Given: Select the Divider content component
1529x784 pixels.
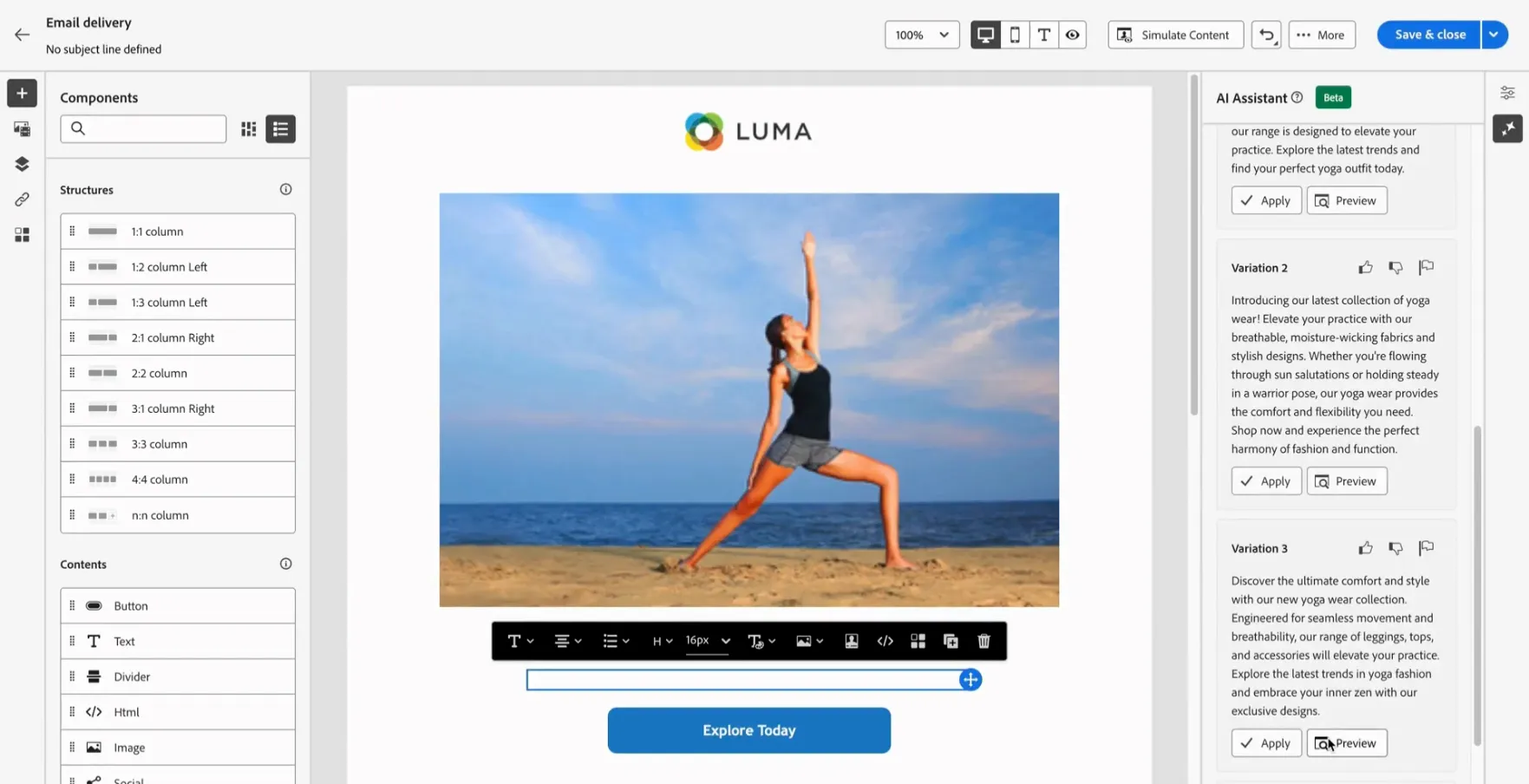Looking at the screenshot, I should pyautogui.click(x=178, y=676).
